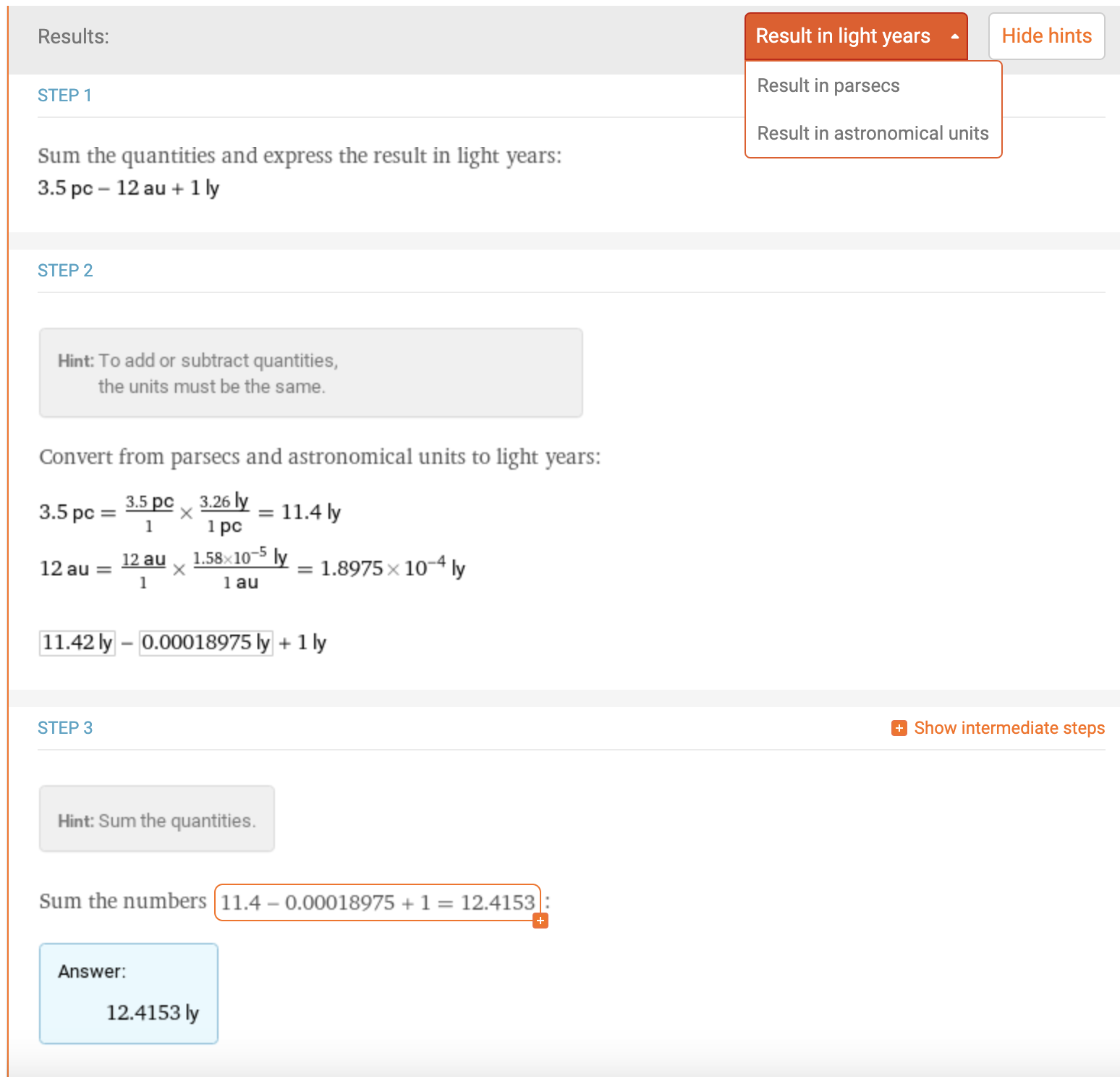
Task: Click the 11.4 ly conversion result
Action: coord(311,512)
